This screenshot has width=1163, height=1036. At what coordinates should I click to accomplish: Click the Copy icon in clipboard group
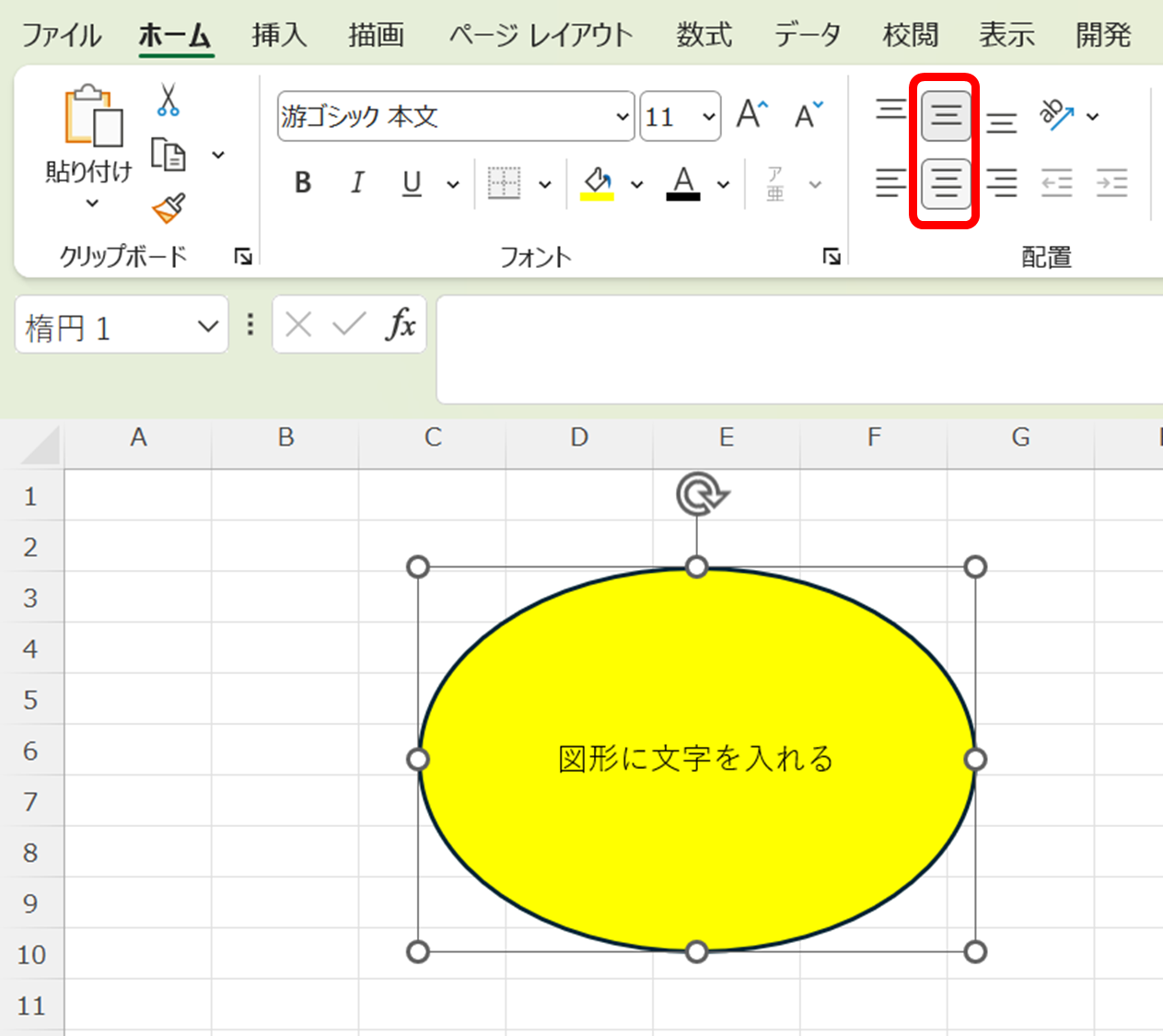click(x=169, y=155)
